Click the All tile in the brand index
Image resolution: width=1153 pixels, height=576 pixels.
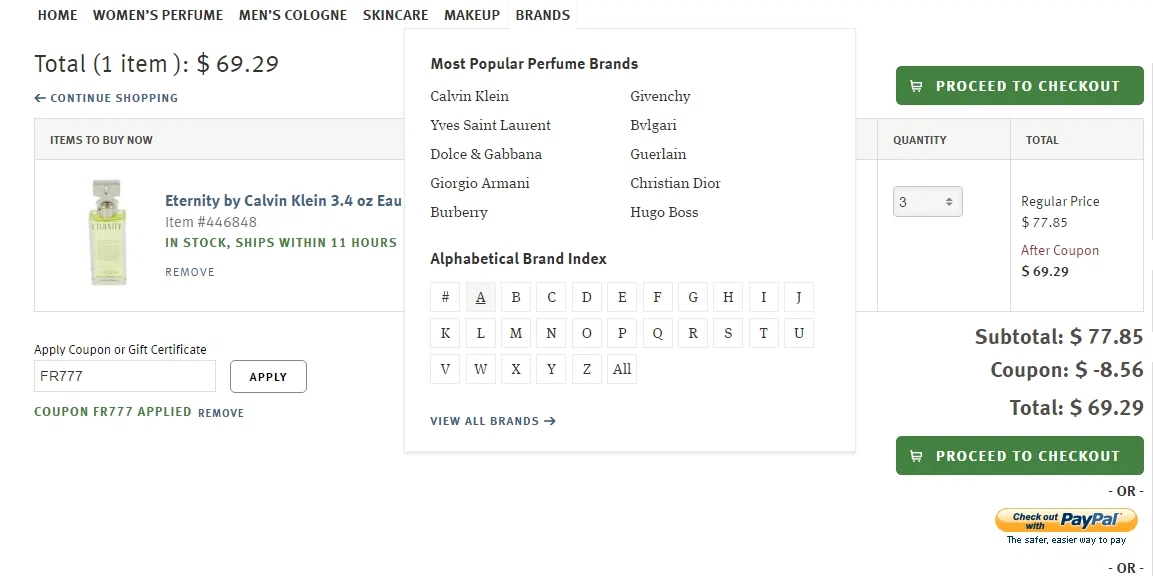pyautogui.click(x=621, y=369)
